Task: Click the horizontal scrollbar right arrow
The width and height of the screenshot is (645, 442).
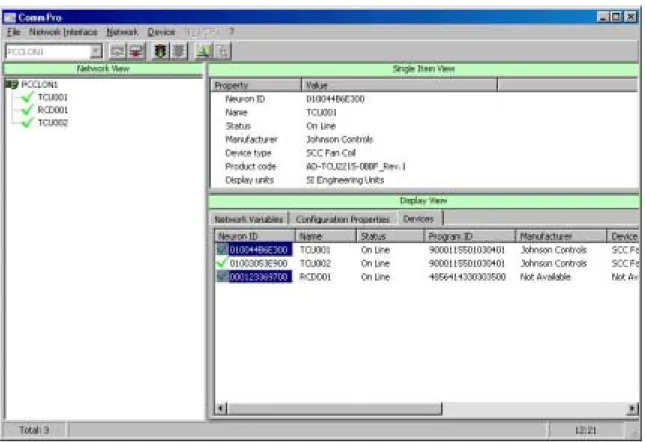Action: [x=633, y=408]
